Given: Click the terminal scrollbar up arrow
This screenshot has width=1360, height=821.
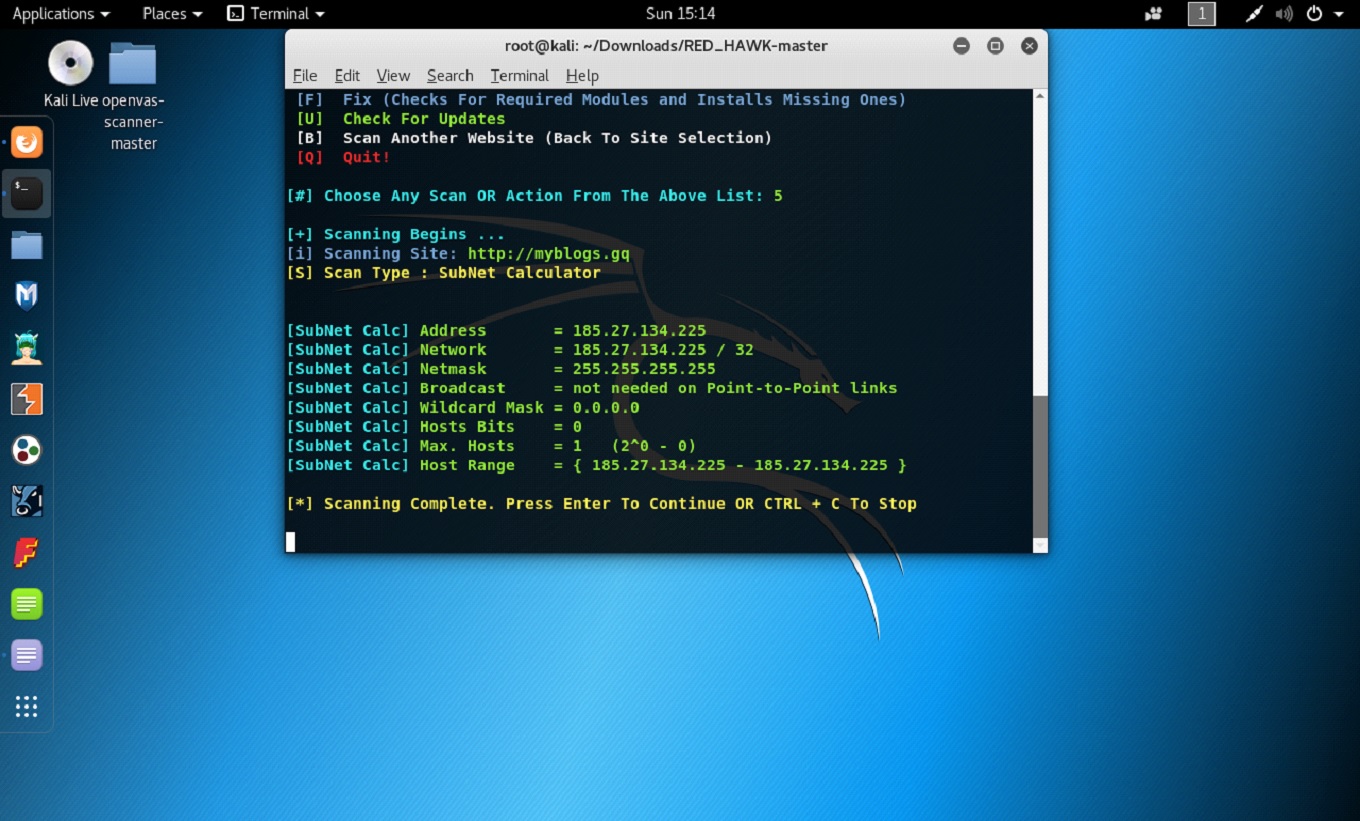Looking at the screenshot, I should pos(1040,97).
